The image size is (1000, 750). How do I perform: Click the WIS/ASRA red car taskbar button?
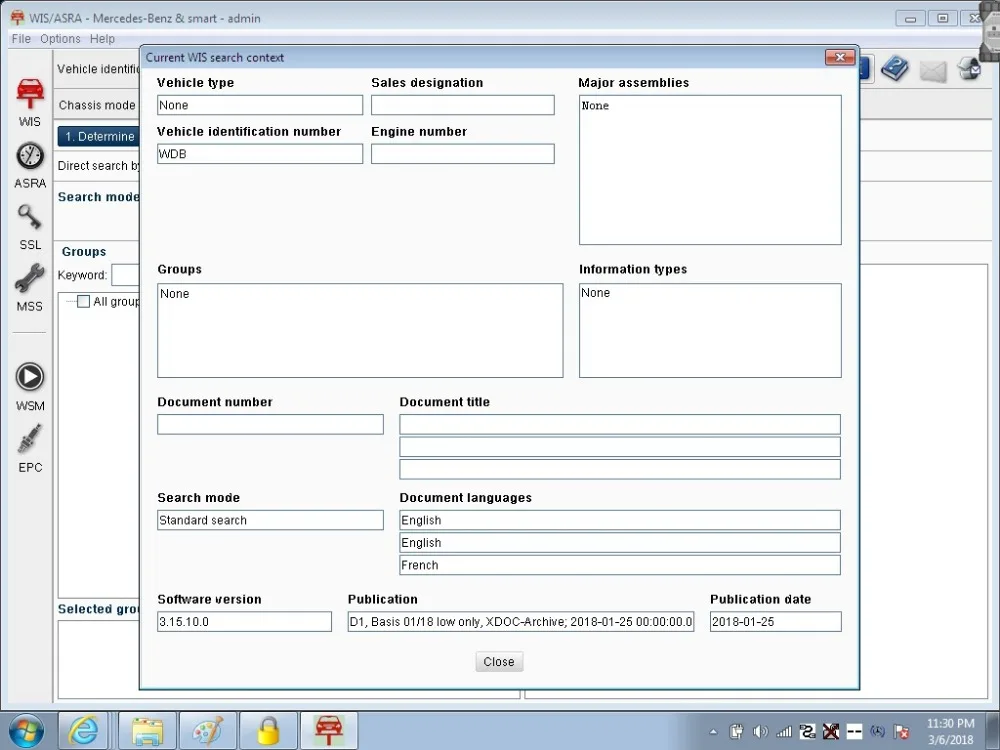click(329, 731)
